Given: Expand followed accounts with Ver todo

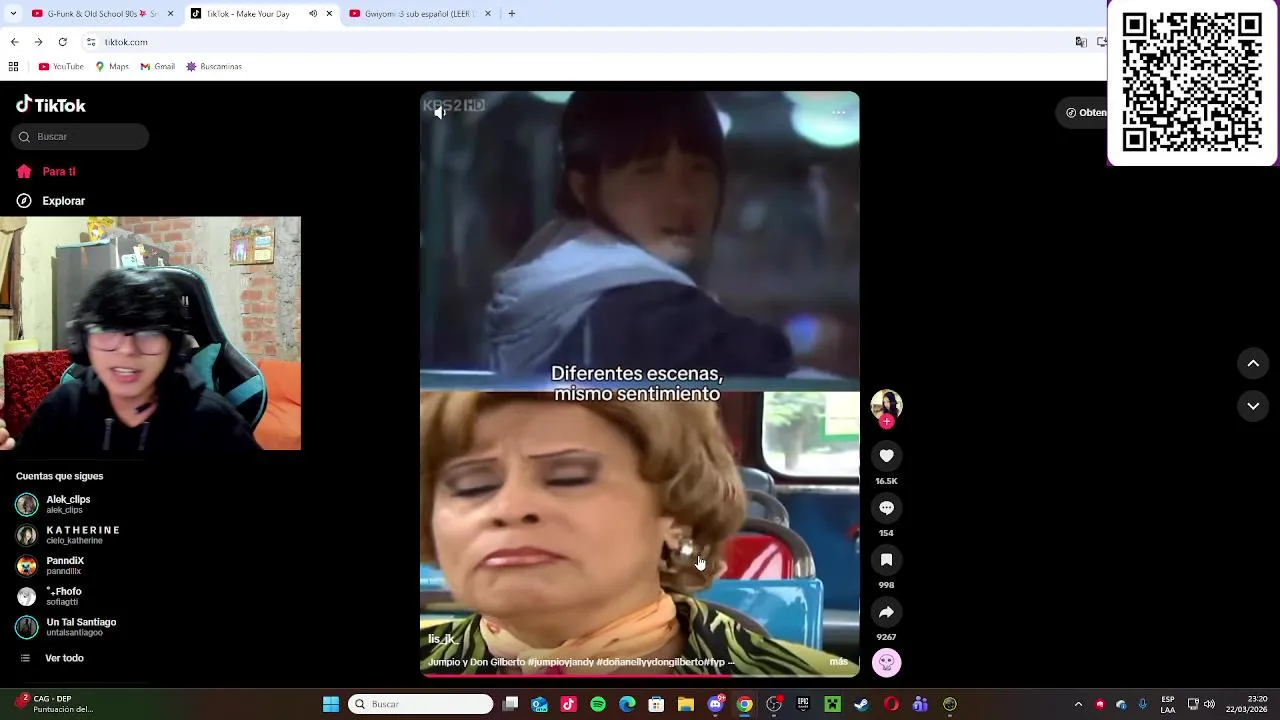Looking at the screenshot, I should coord(53,658).
